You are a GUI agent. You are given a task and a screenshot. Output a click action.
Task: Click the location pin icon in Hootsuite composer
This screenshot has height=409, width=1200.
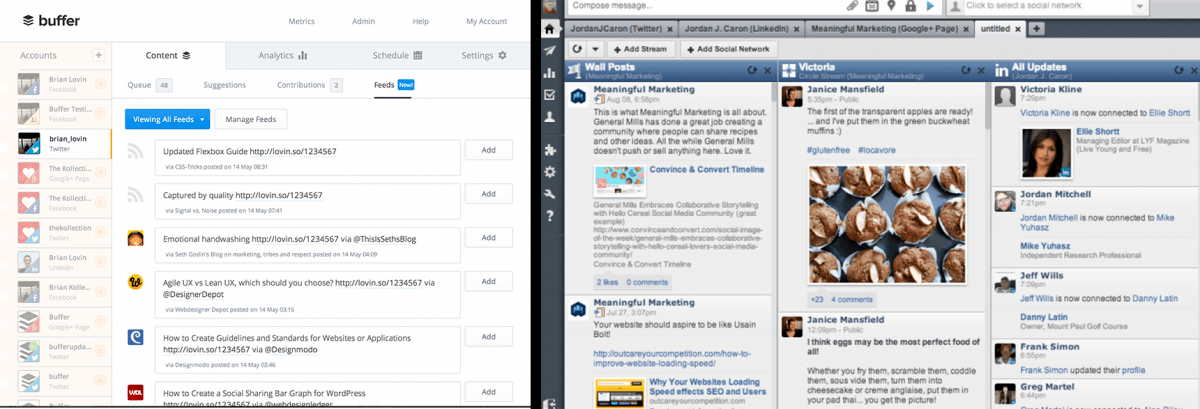pos(891,6)
